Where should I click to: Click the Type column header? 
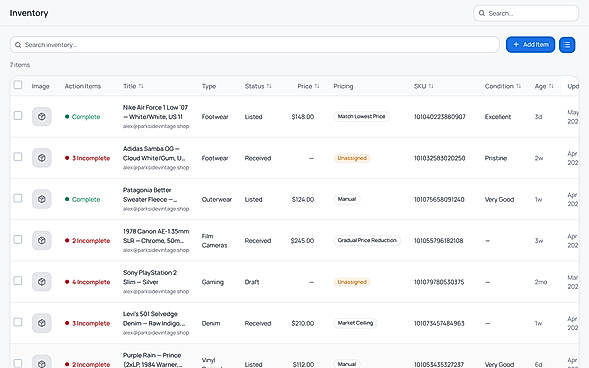[208, 86]
